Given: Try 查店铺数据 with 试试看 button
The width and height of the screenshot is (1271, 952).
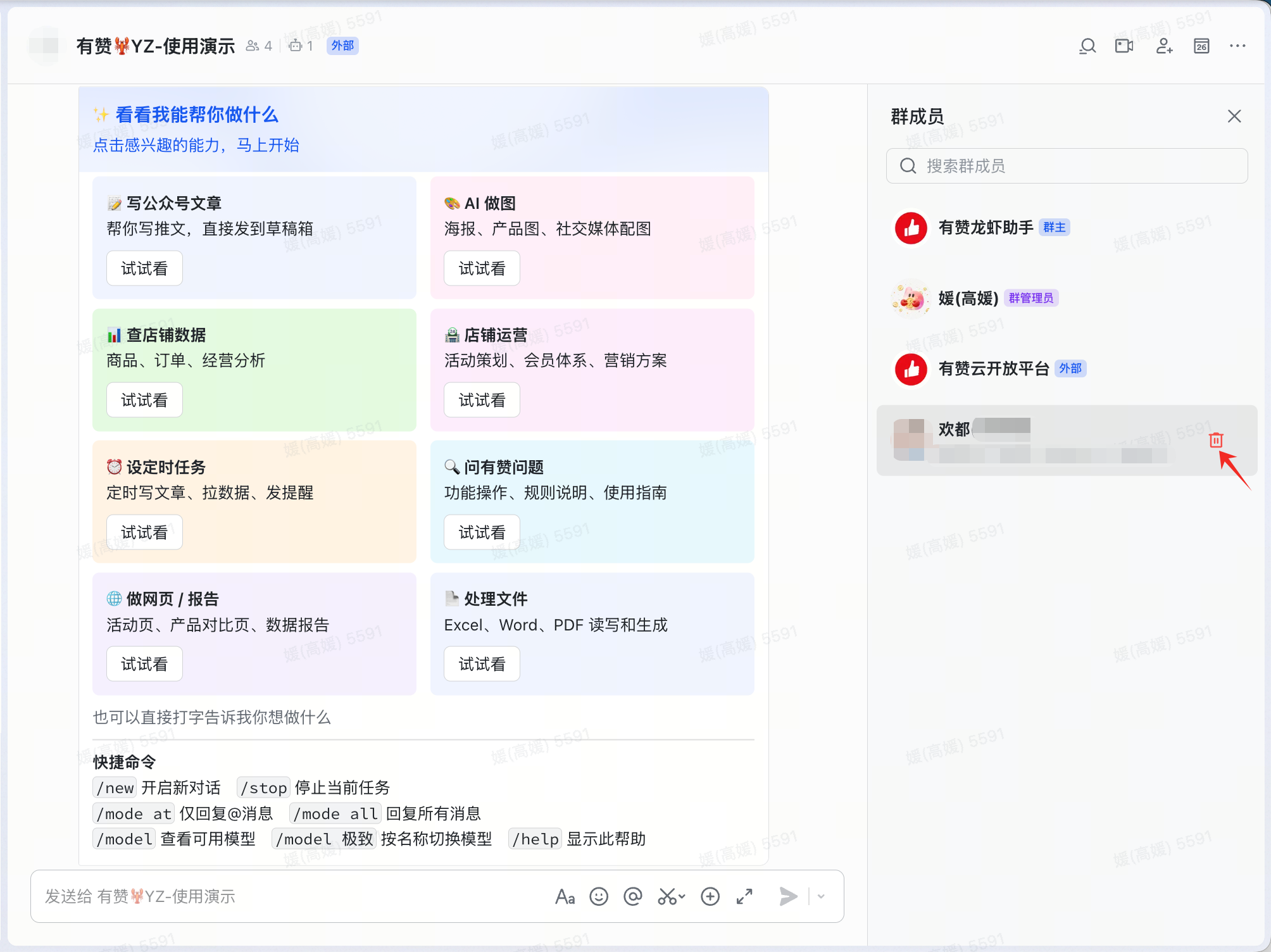Looking at the screenshot, I should click(144, 400).
